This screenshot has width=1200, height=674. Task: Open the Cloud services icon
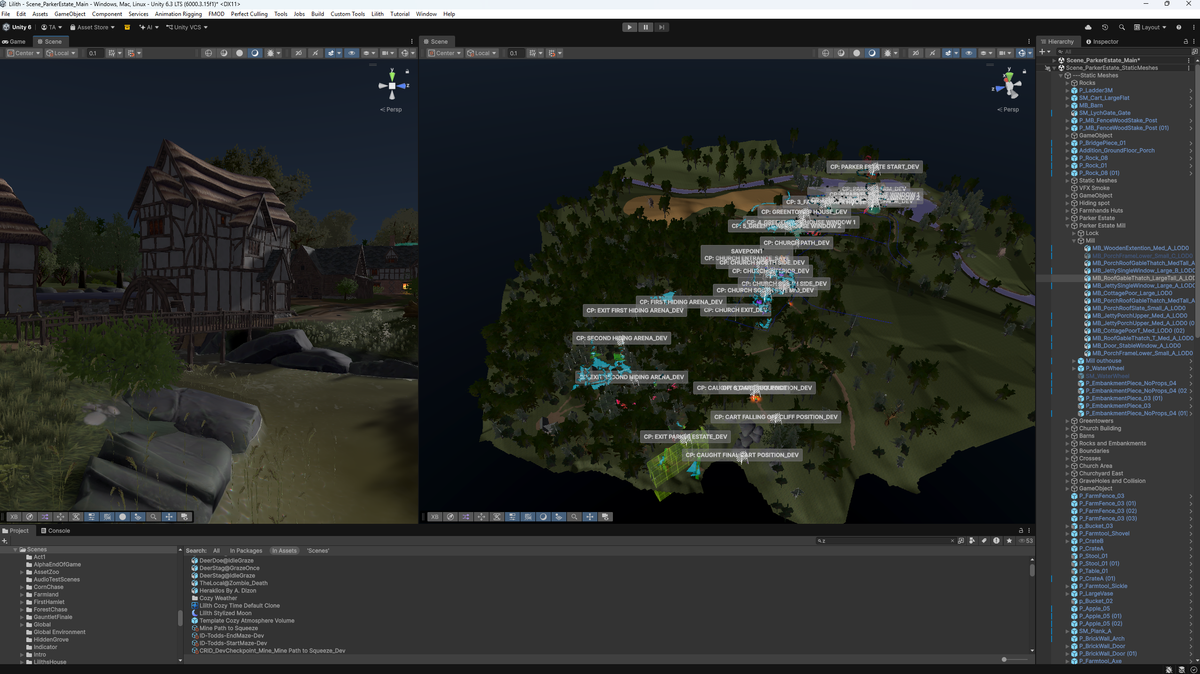coord(1088,27)
